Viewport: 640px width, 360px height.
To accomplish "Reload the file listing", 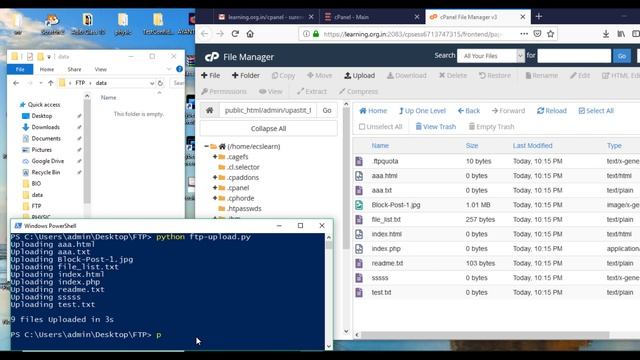I will (x=552, y=111).
